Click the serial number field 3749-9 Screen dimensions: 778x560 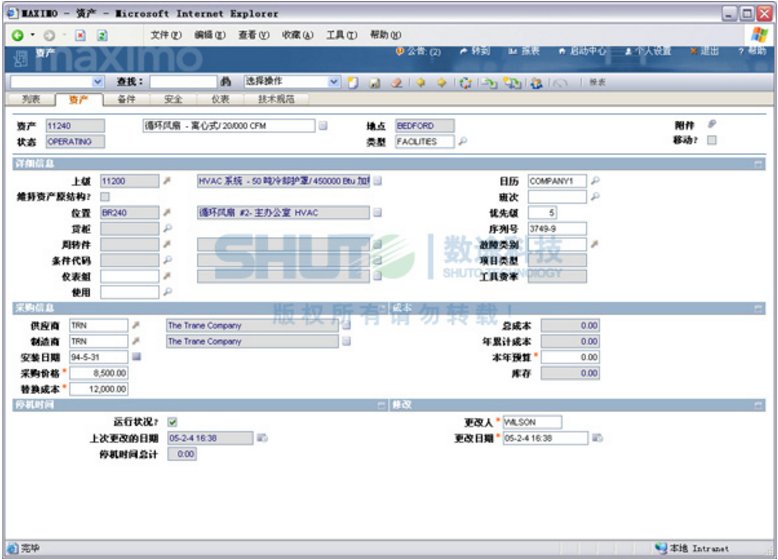coord(557,229)
